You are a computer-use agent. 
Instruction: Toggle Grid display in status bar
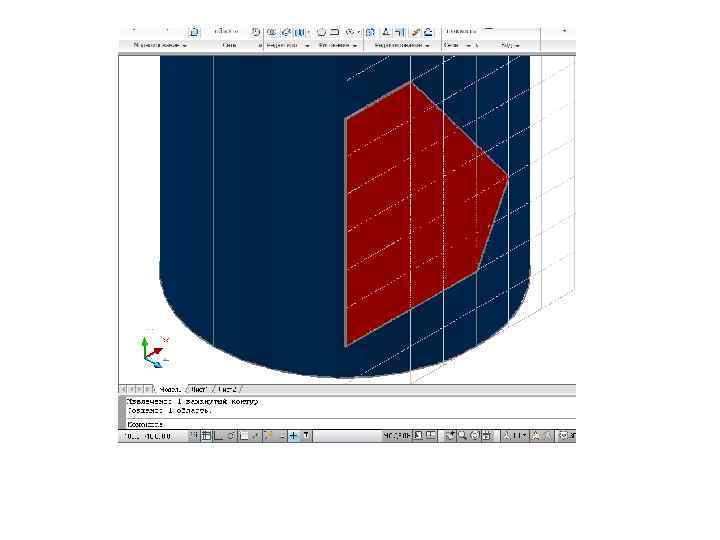[206, 436]
